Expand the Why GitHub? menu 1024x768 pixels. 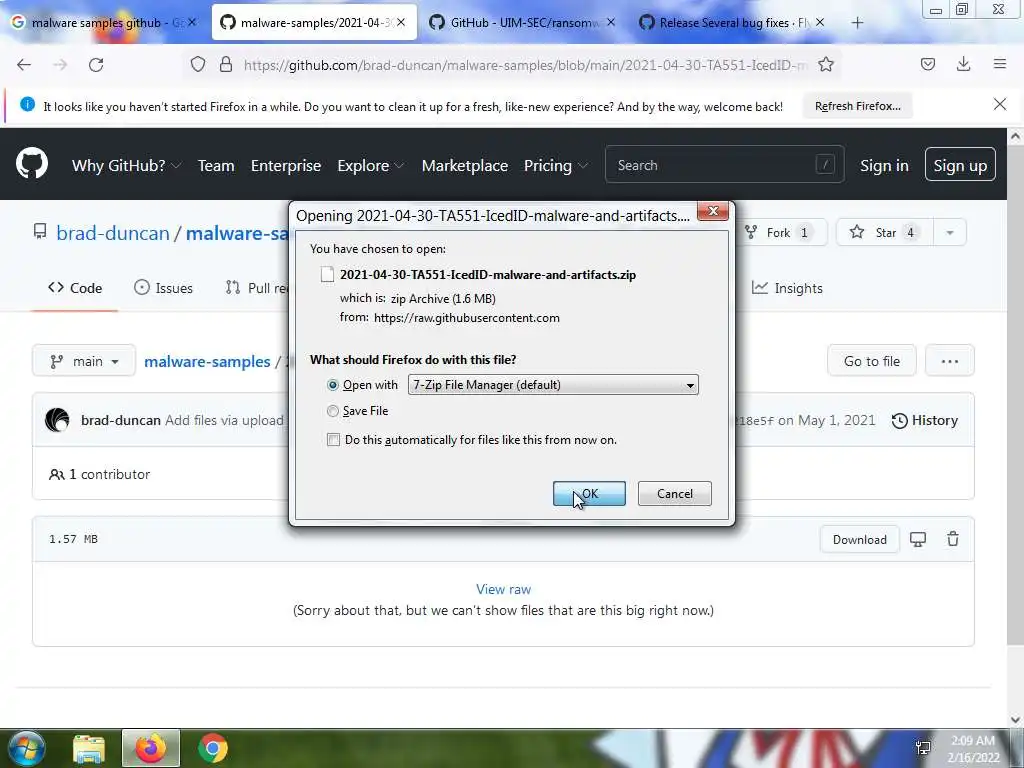point(127,165)
